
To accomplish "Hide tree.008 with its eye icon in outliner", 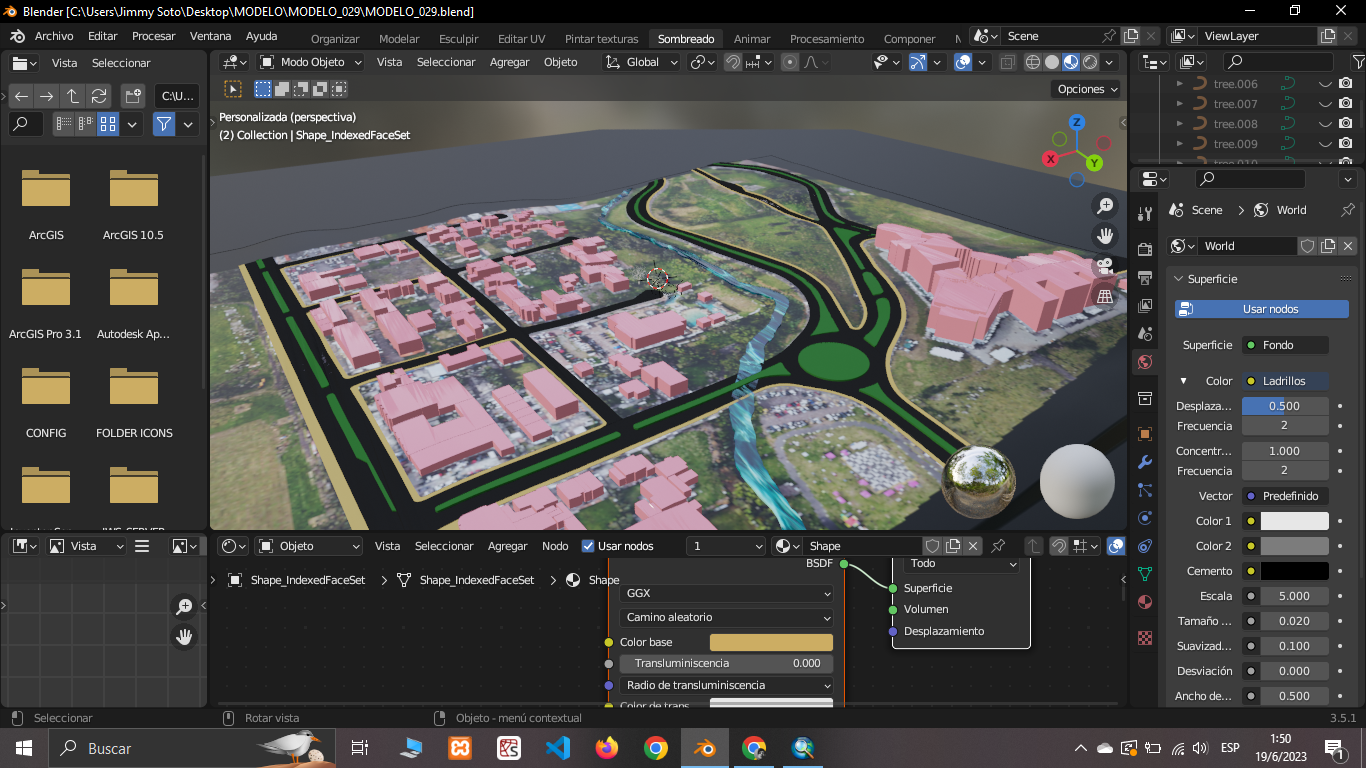I will (x=1326, y=124).
